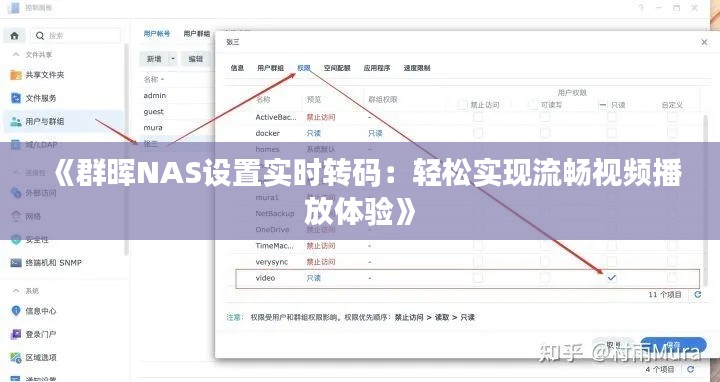Check 可读写 for the video folder
The height and width of the screenshot is (382, 720).
point(545,278)
